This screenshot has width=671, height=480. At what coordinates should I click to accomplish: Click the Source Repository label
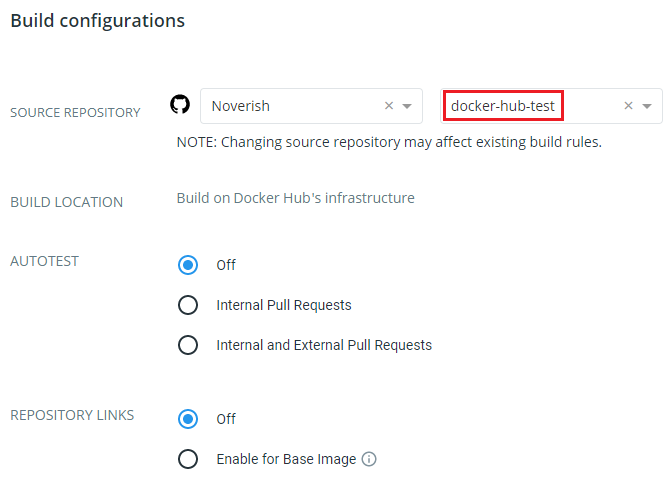[x=75, y=113]
